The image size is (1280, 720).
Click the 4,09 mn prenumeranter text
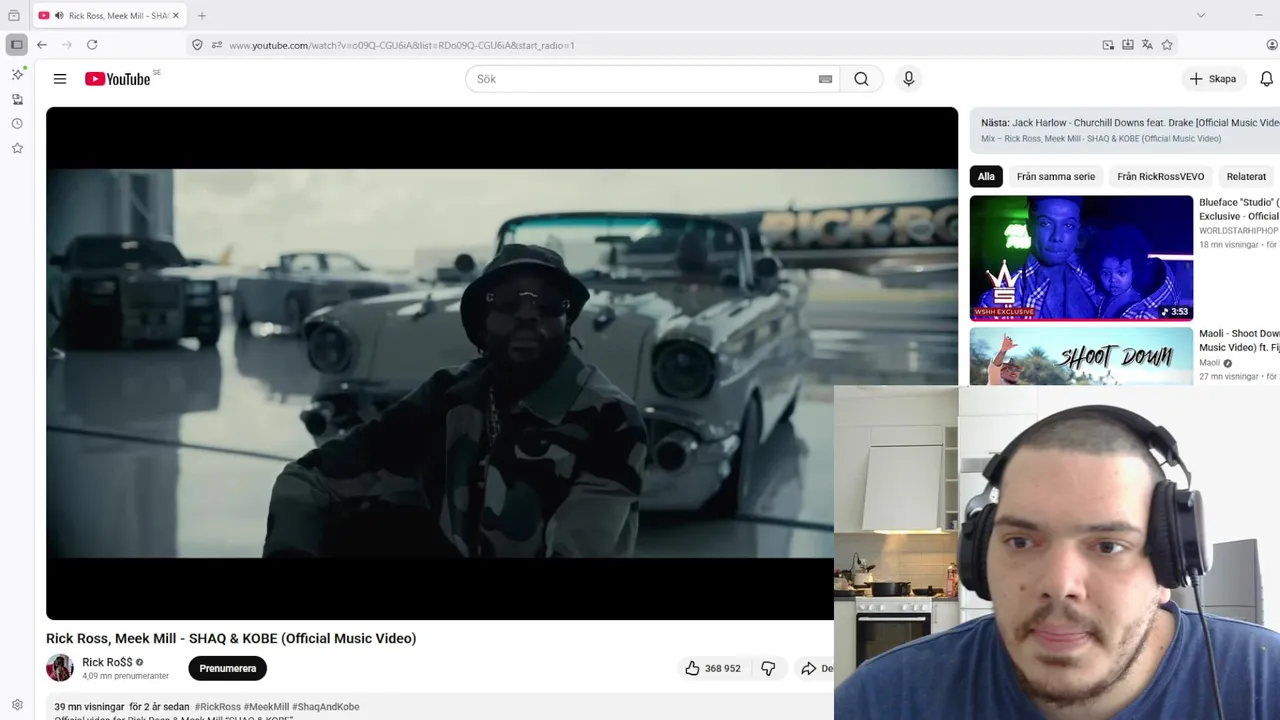click(125, 676)
